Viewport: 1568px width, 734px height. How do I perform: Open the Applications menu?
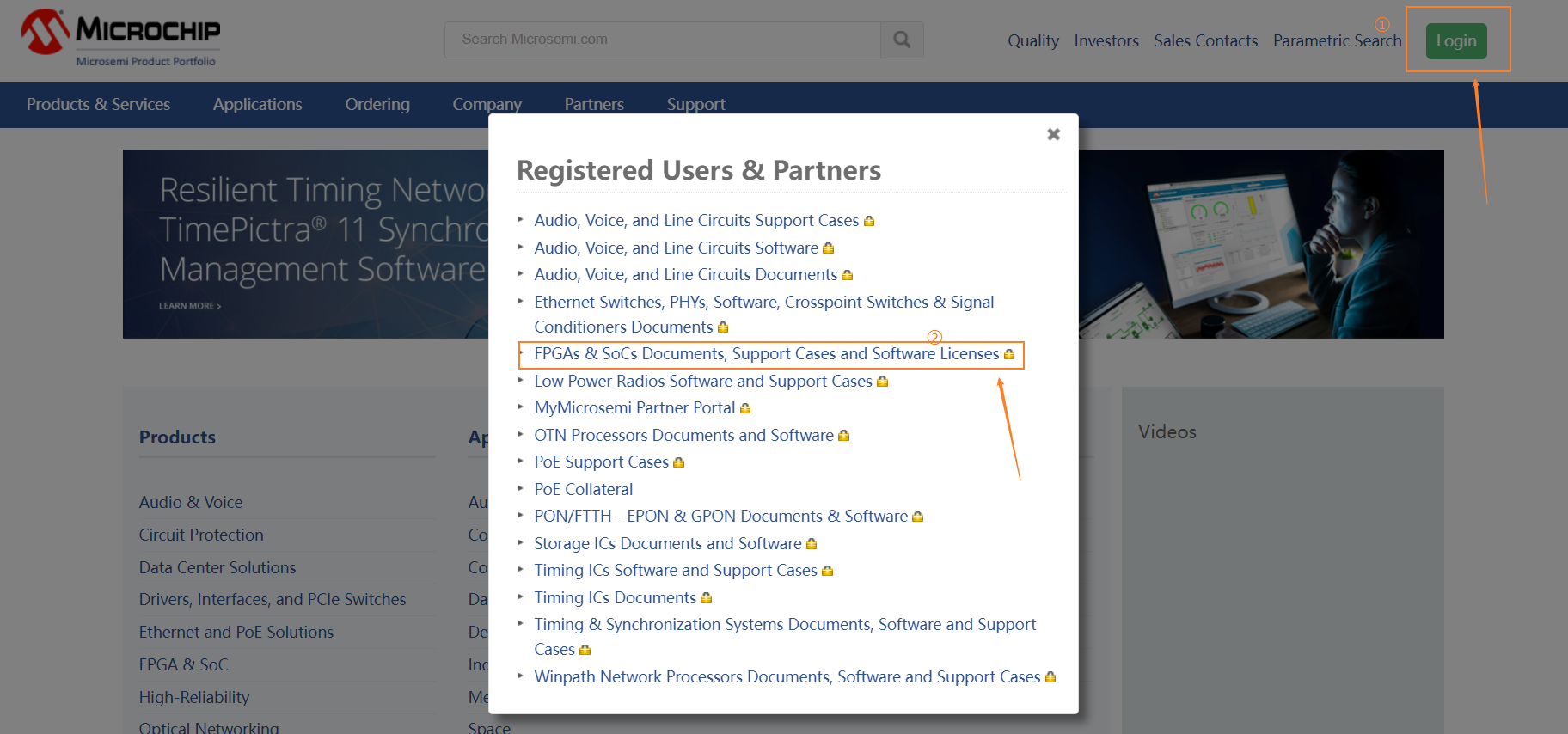click(x=258, y=104)
